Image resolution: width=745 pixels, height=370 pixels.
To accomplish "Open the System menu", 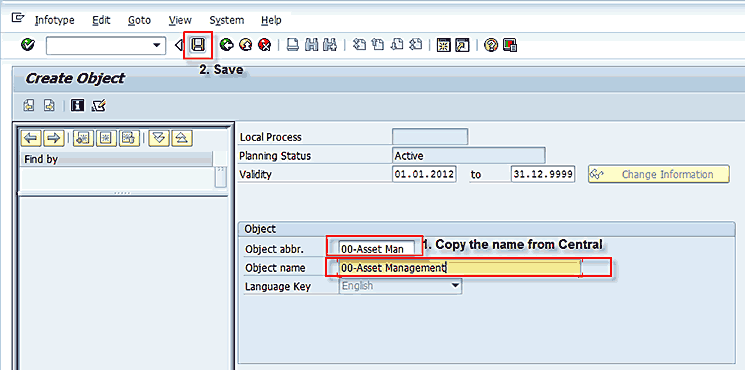I will [x=227, y=20].
